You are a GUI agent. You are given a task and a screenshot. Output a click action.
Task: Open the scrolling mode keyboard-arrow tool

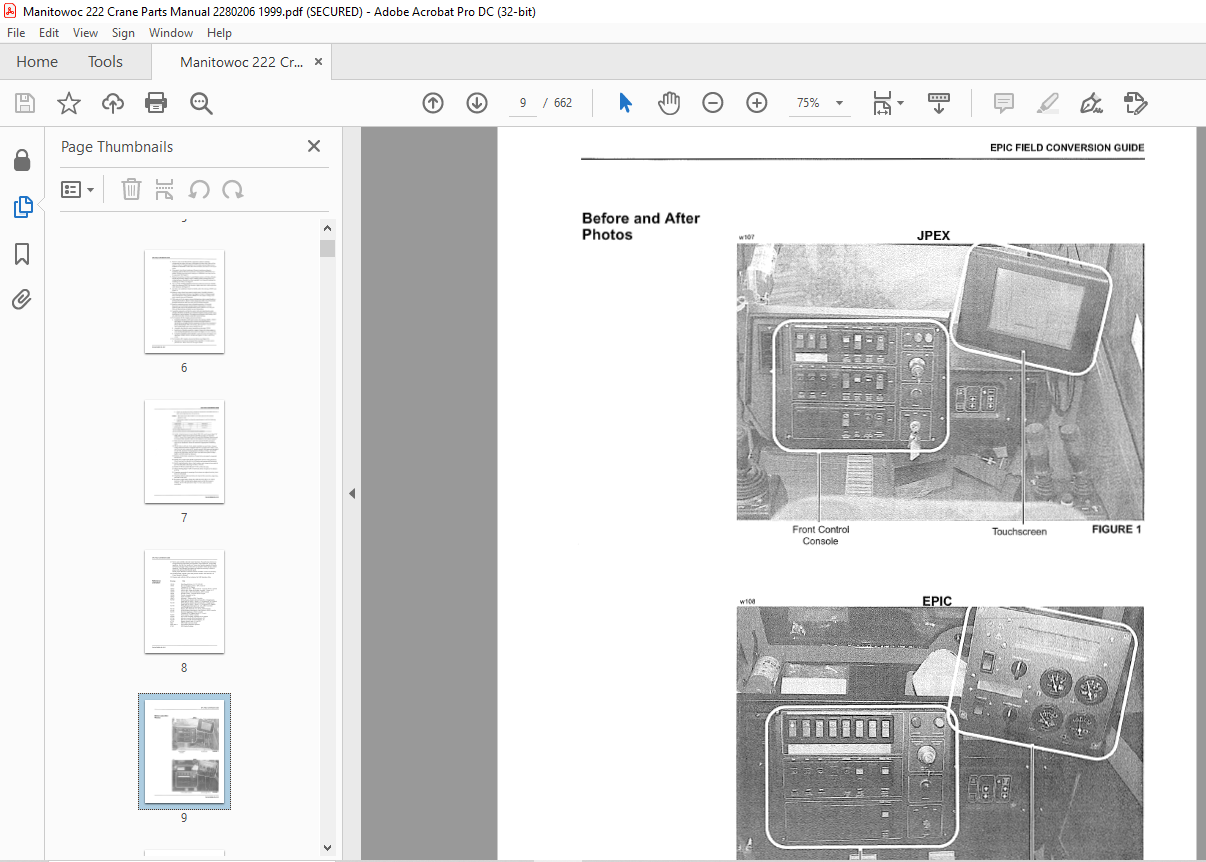(x=939, y=103)
